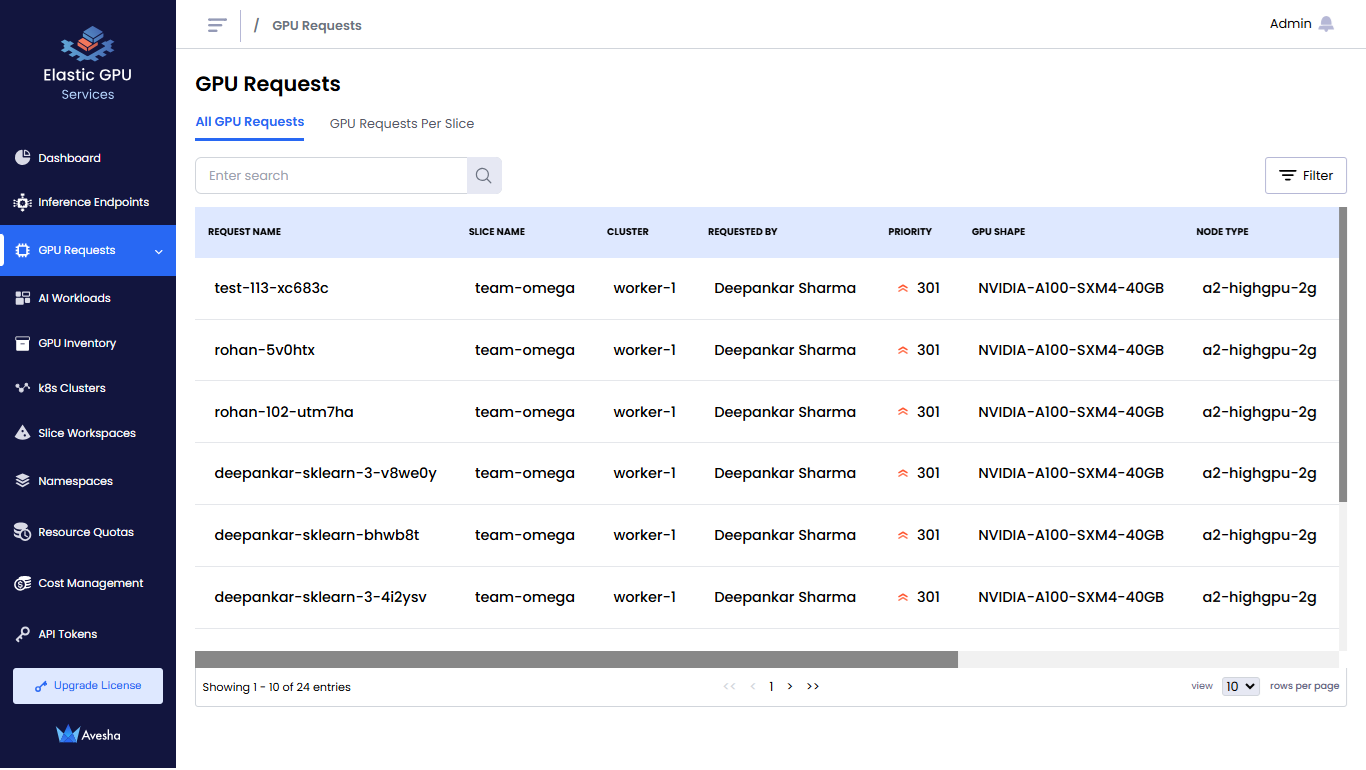Click the GPU Requests sidebar icon
1366x770 pixels.
[23, 250]
